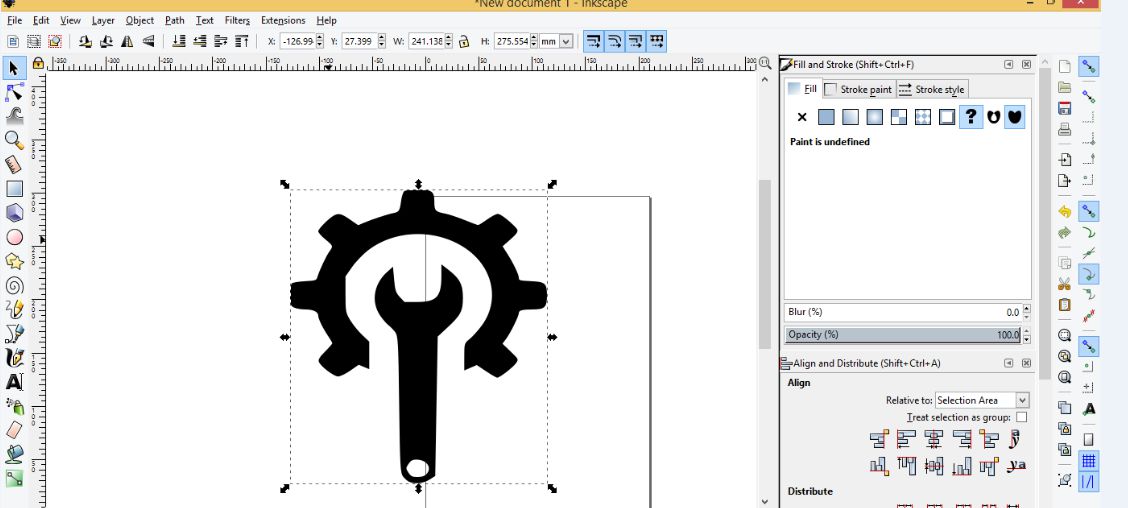The width and height of the screenshot is (1128, 508).
Task: Flip selection horizontally
Action: 127,41
